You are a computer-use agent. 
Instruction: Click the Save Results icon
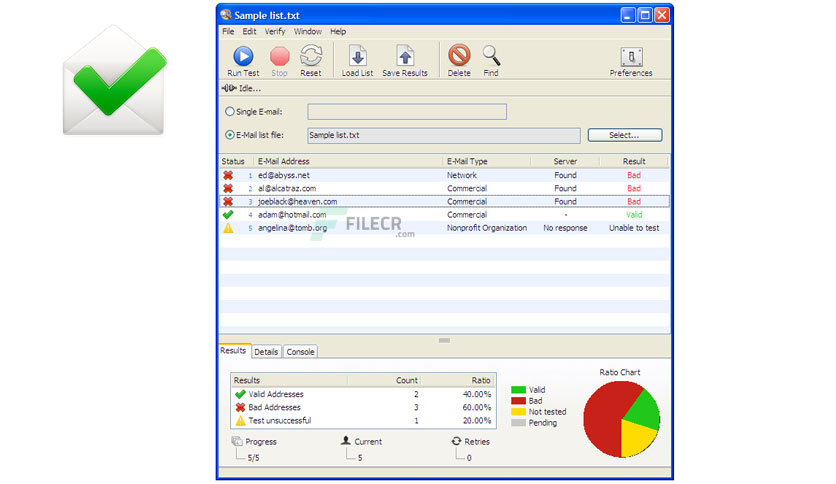pos(405,56)
